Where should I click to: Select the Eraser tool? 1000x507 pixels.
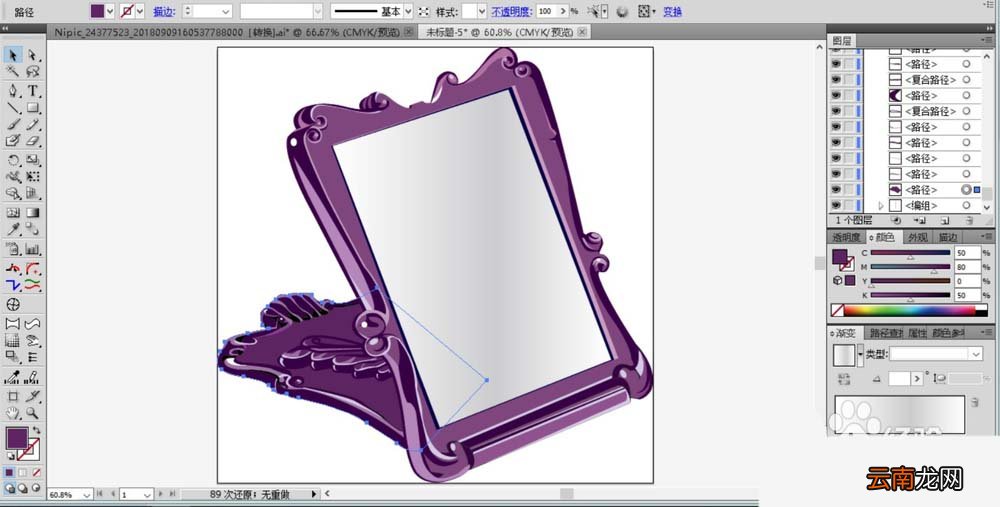33,141
